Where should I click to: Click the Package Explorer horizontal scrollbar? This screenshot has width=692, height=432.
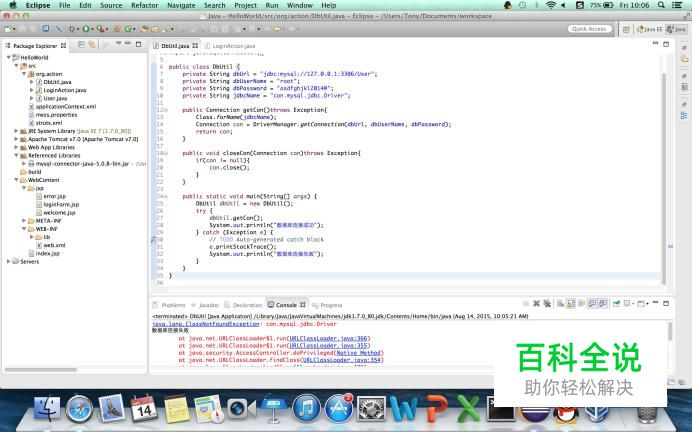point(41,370)
